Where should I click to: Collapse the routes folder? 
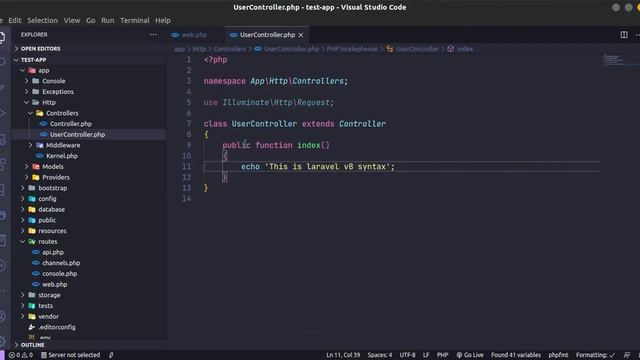[x=89, y=242]
